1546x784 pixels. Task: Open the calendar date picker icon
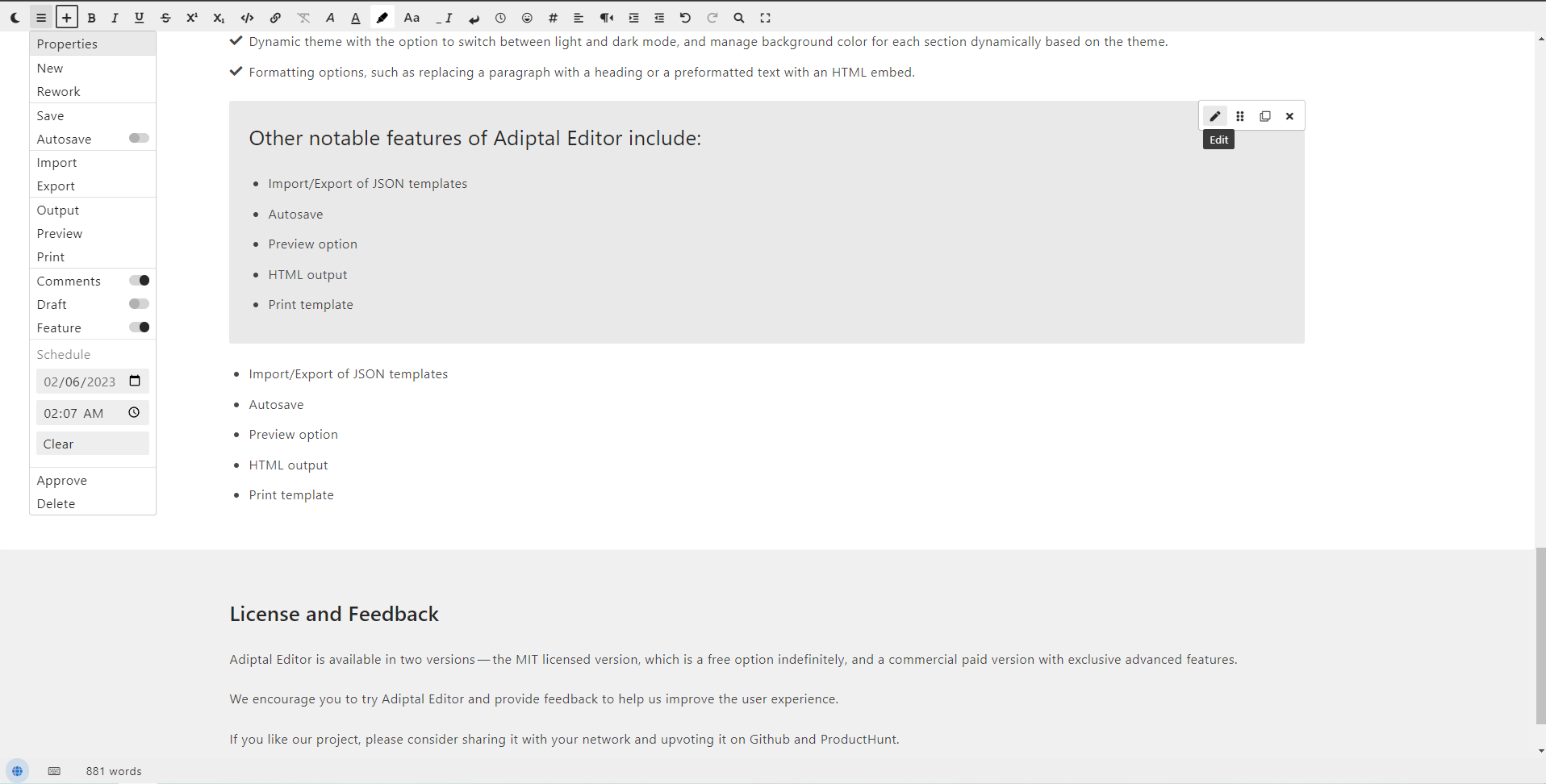tap(135, 381)
